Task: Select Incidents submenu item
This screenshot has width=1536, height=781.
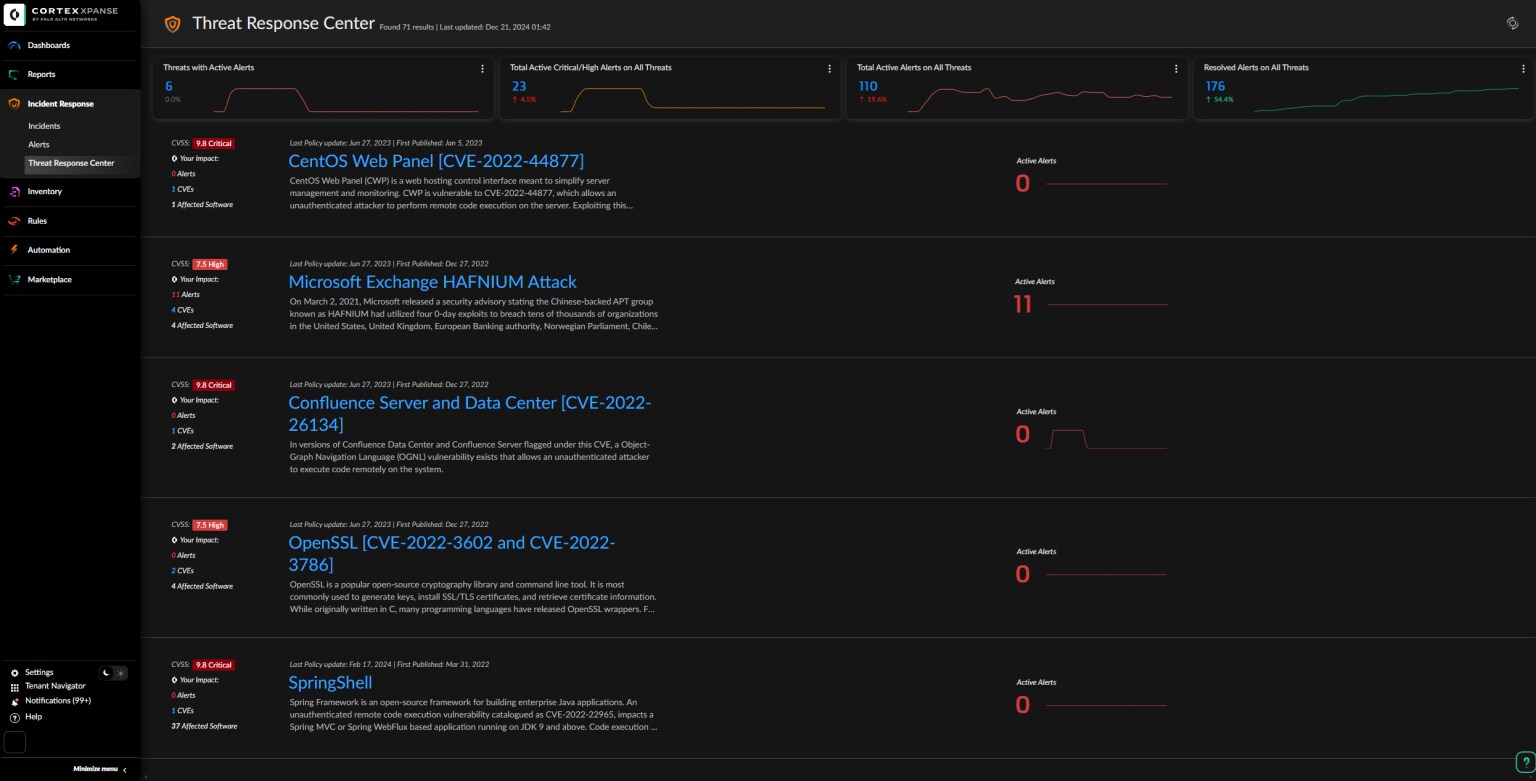Action: tap(44, 126)
